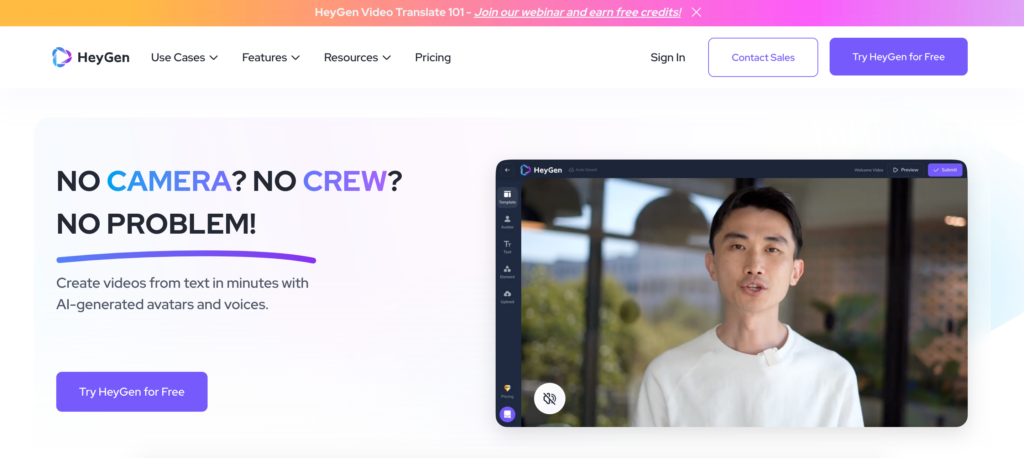This screenshot has height=458, width=1024.
Task: Close the webinar announcement banner
Action: (696, 12)
